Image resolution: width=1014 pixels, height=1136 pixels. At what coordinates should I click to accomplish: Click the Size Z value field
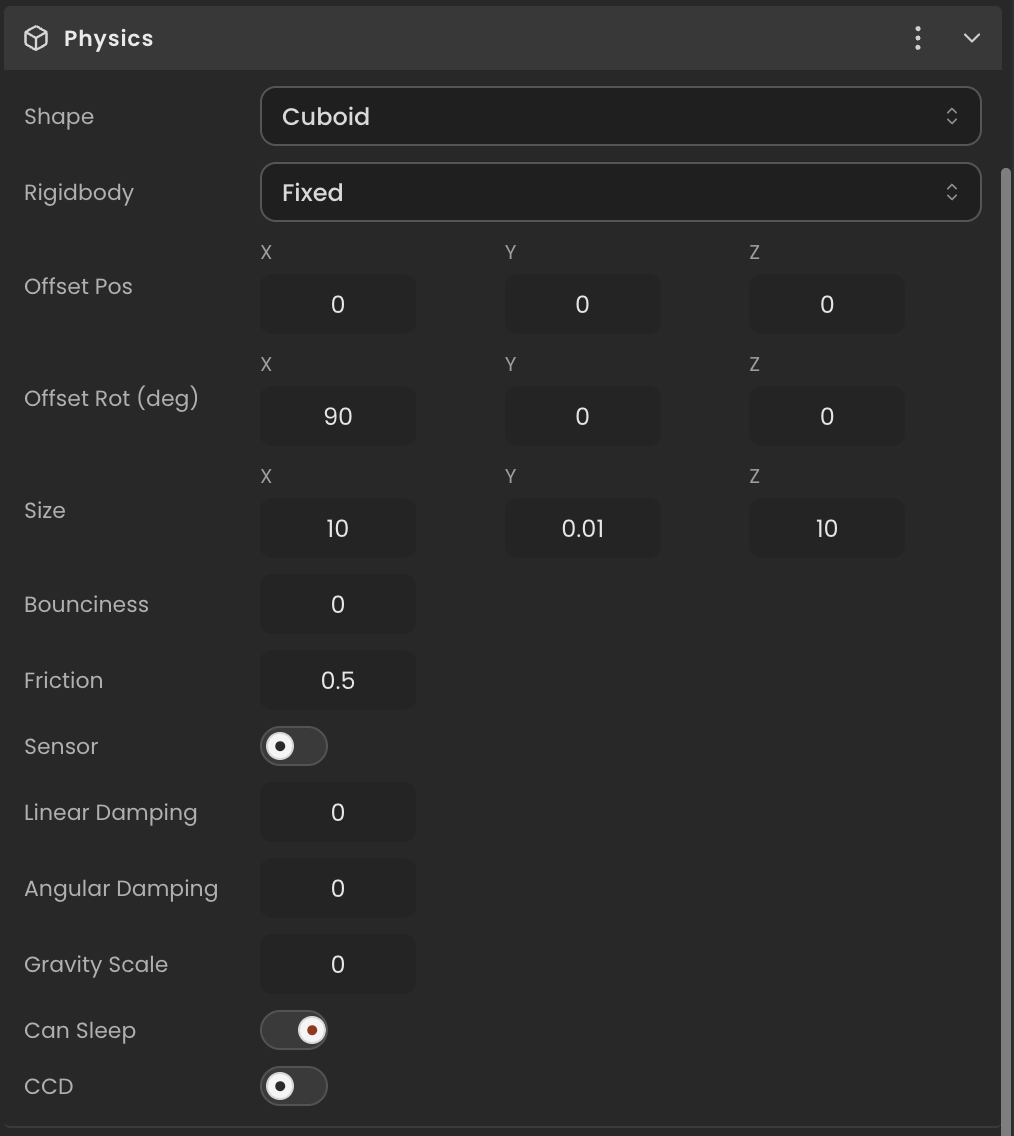(826, 528)
